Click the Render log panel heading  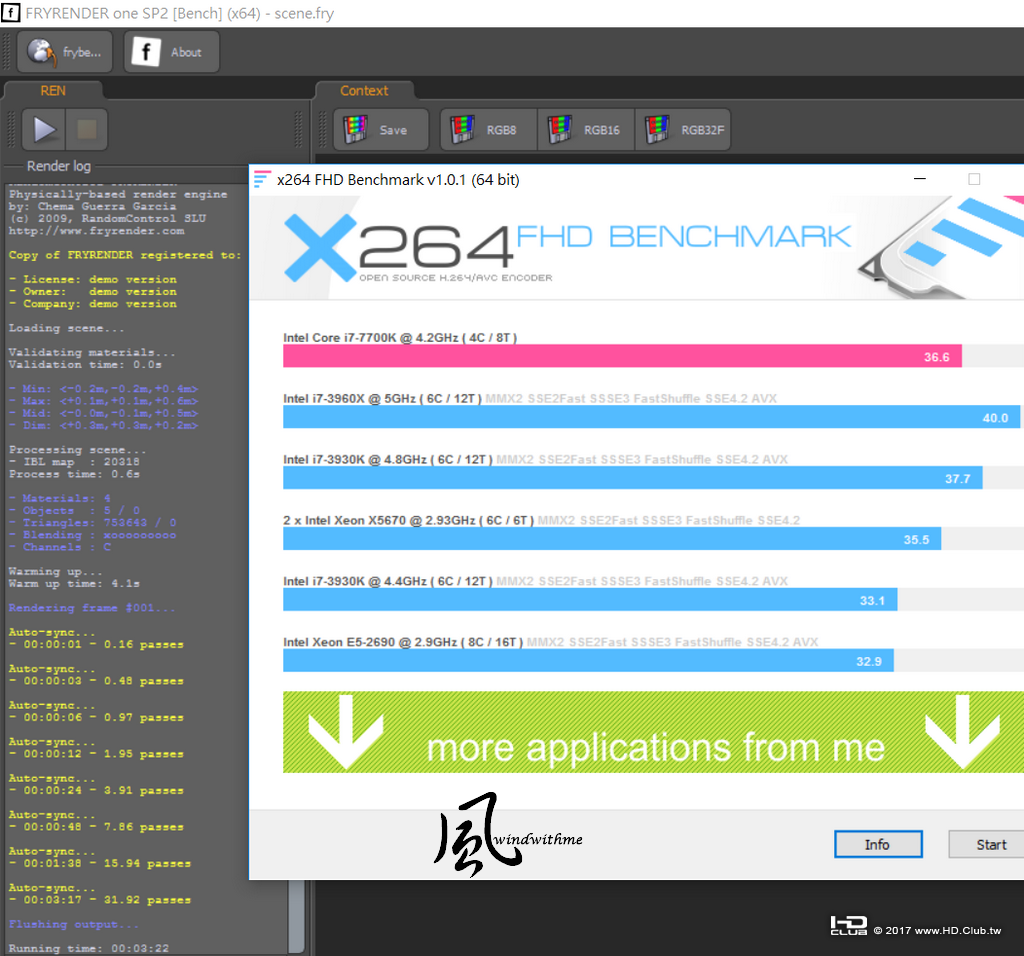coord(59,166)
